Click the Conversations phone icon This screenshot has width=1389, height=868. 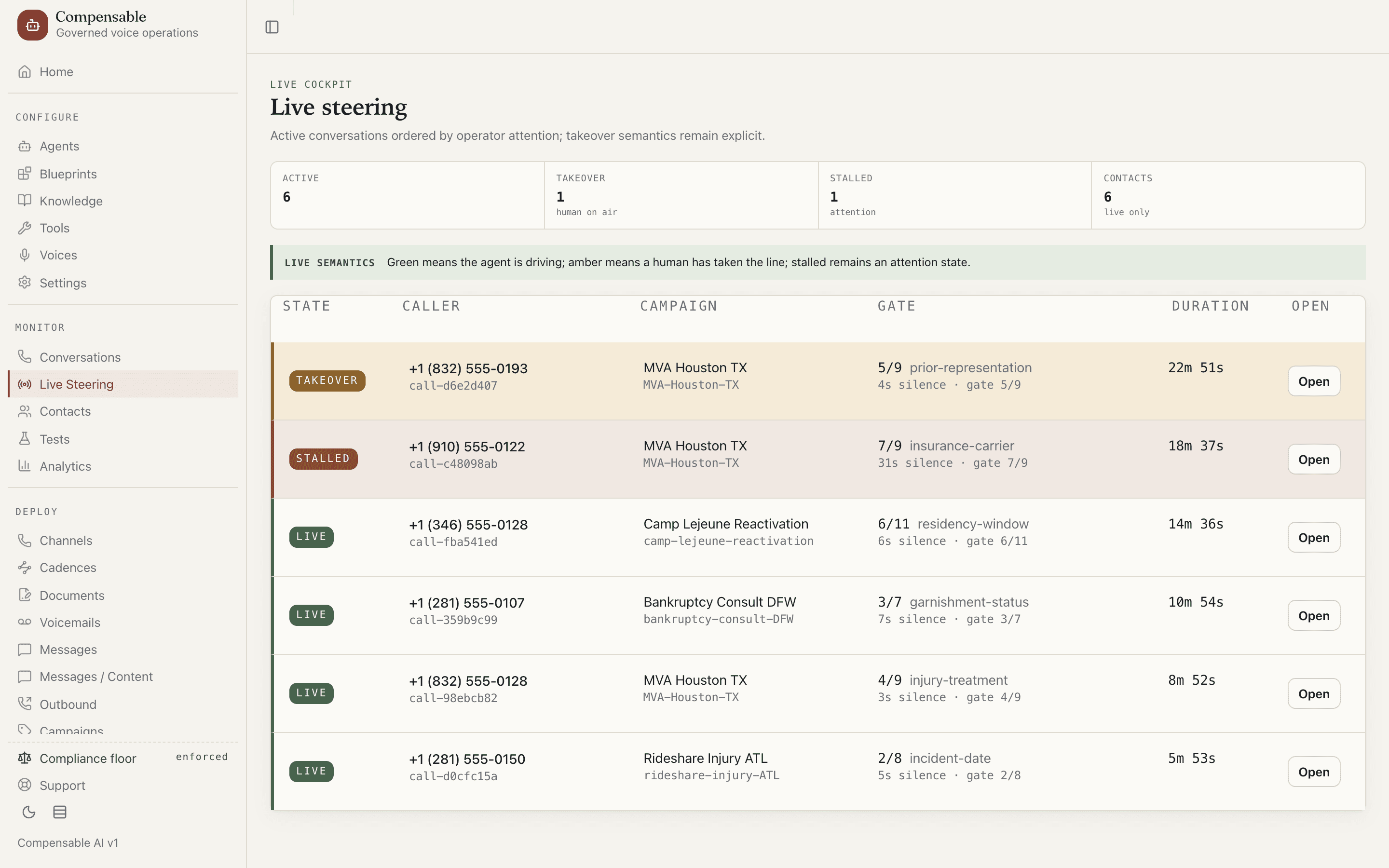pyautogui.click(x=25, y=357)
